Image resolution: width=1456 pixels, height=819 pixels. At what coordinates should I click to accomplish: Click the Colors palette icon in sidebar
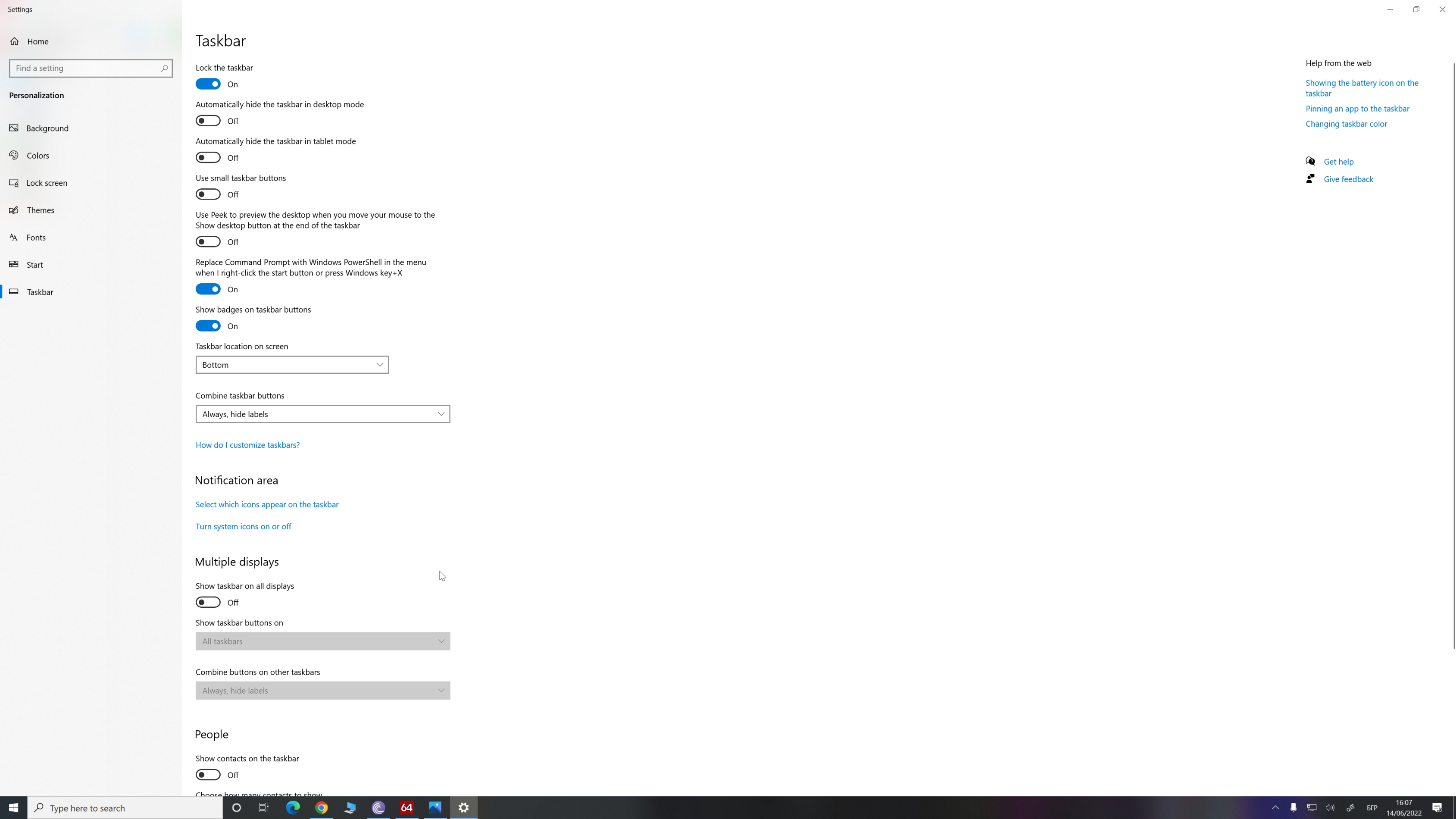pyautogui.click(x=13, y=155)
